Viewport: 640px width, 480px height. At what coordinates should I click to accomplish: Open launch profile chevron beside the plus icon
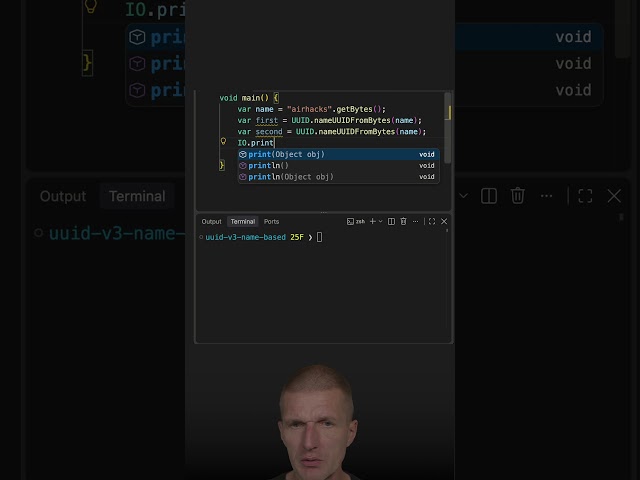click(380, 221)
